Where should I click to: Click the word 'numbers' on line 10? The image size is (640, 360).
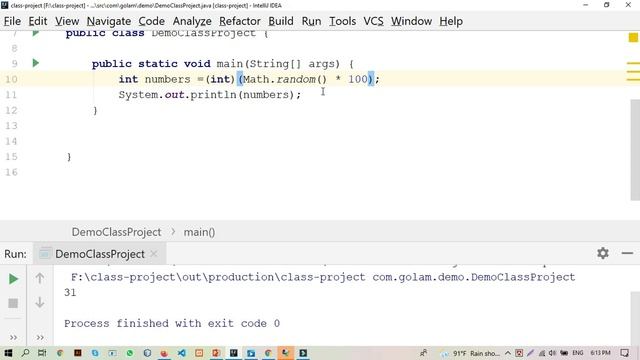click(167, 79)
